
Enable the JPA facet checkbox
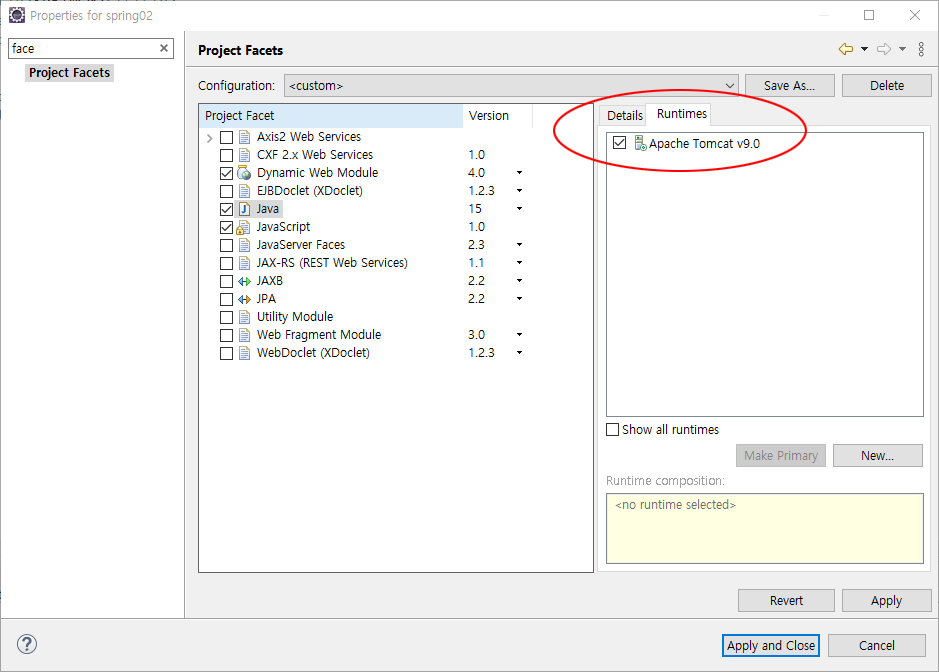(x=226, y=299)
